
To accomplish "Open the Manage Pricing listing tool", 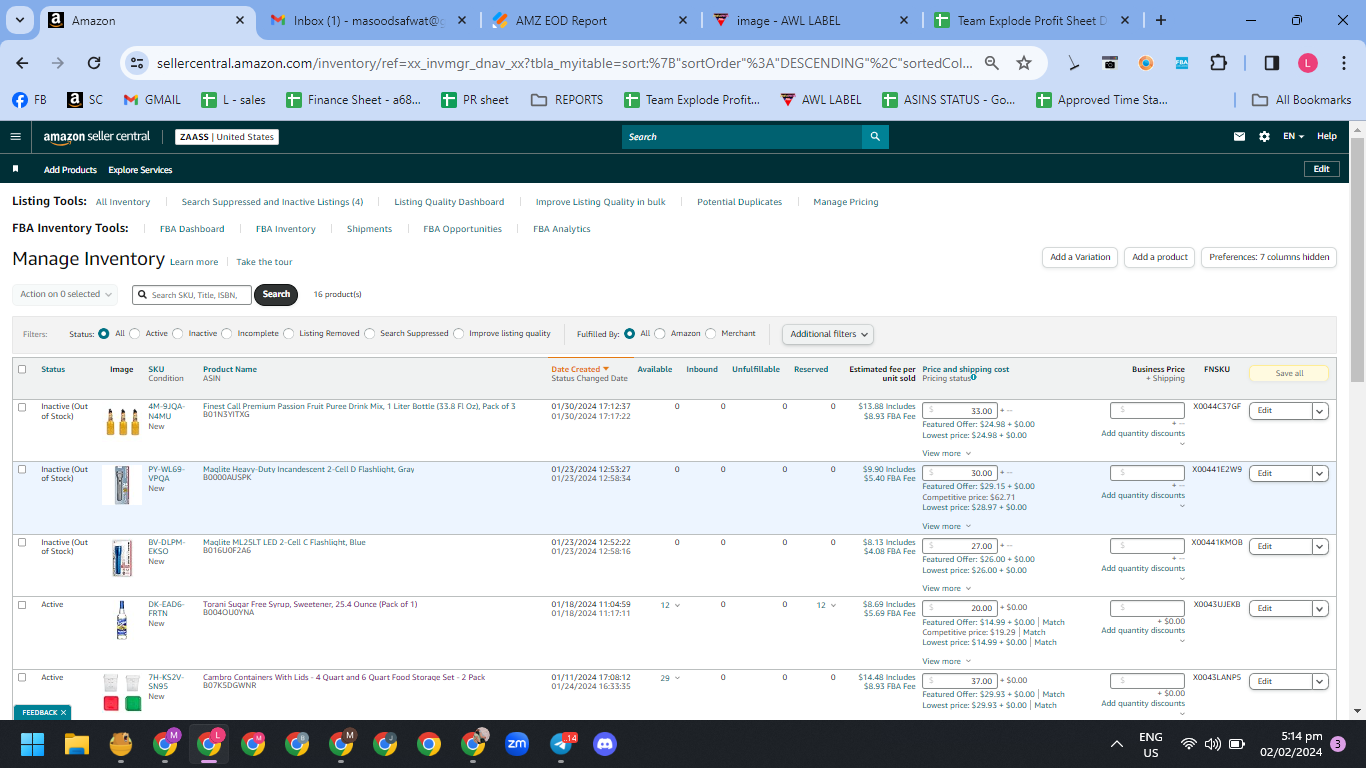I will [846, 202].
